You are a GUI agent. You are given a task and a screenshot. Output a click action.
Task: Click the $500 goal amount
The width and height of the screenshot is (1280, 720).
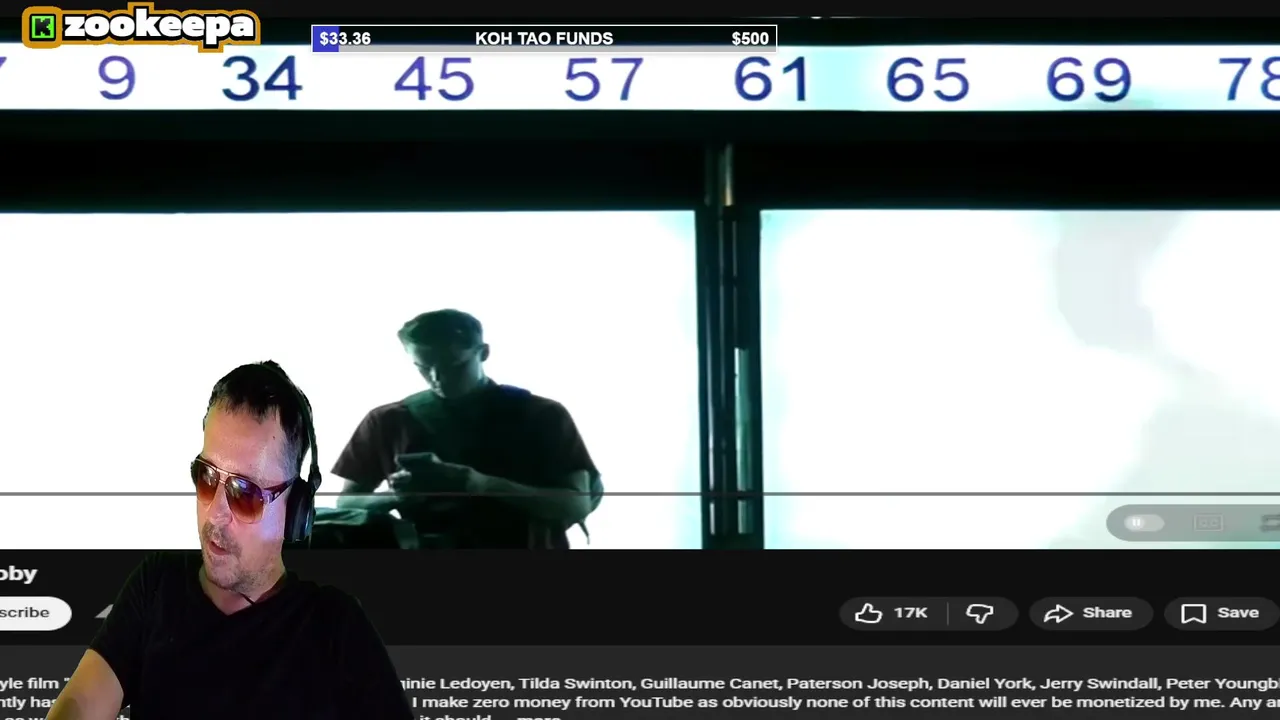[x=750, y=39]
